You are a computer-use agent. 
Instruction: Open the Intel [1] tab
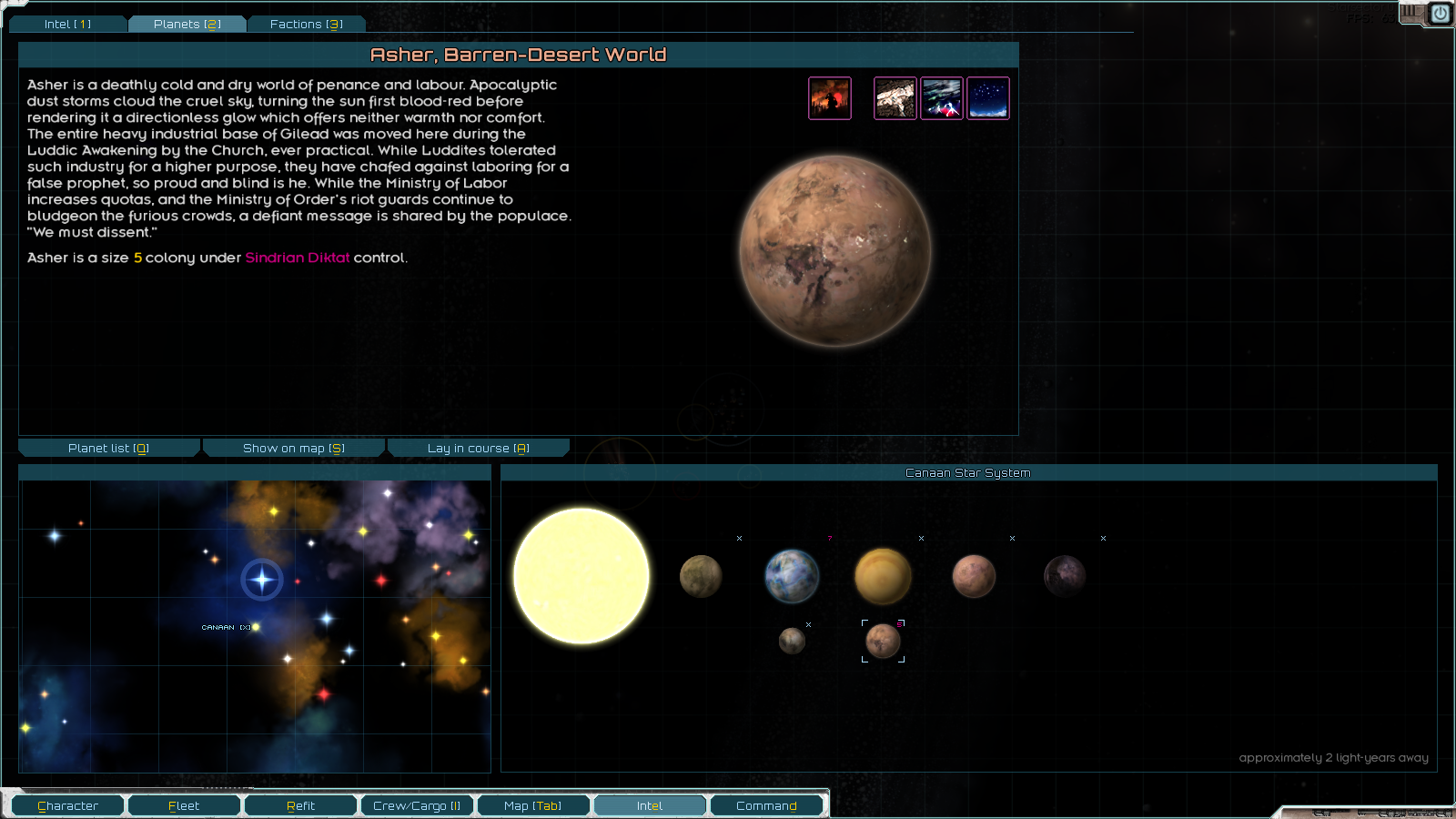[x=68, y=24]
